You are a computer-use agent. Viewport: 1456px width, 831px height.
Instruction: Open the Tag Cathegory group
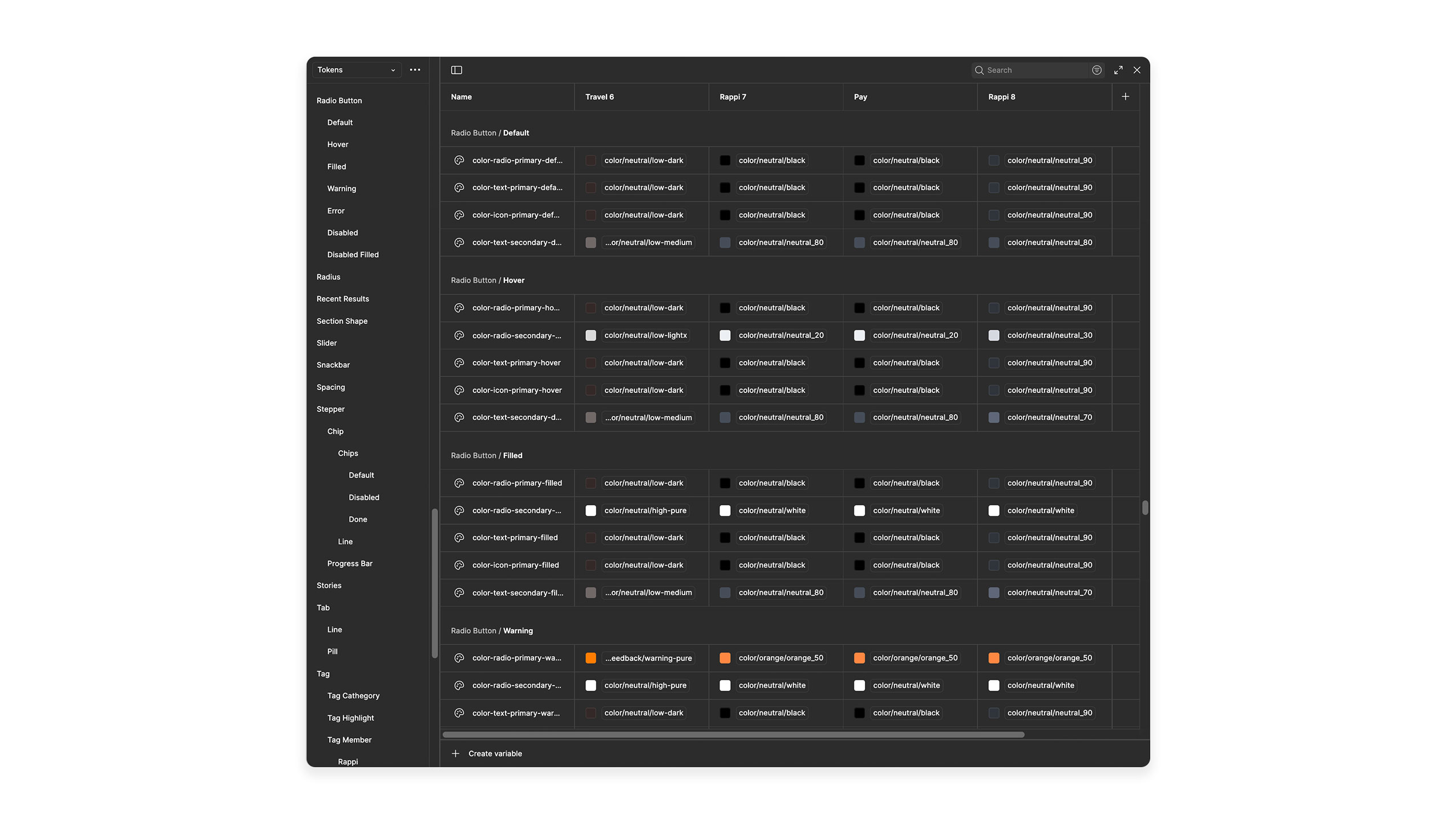(x=353, y=696)
